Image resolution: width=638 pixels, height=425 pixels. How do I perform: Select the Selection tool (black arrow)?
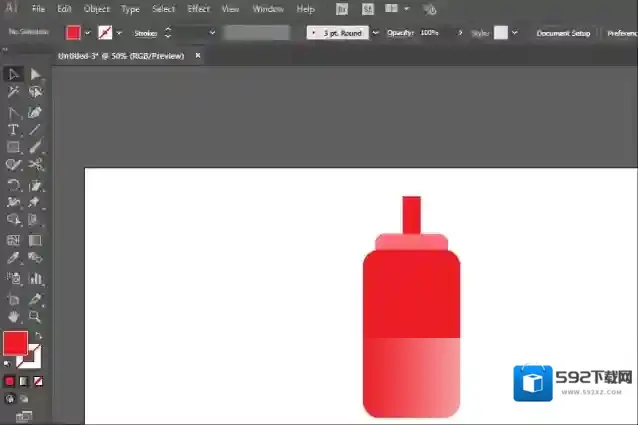(14, 74)
